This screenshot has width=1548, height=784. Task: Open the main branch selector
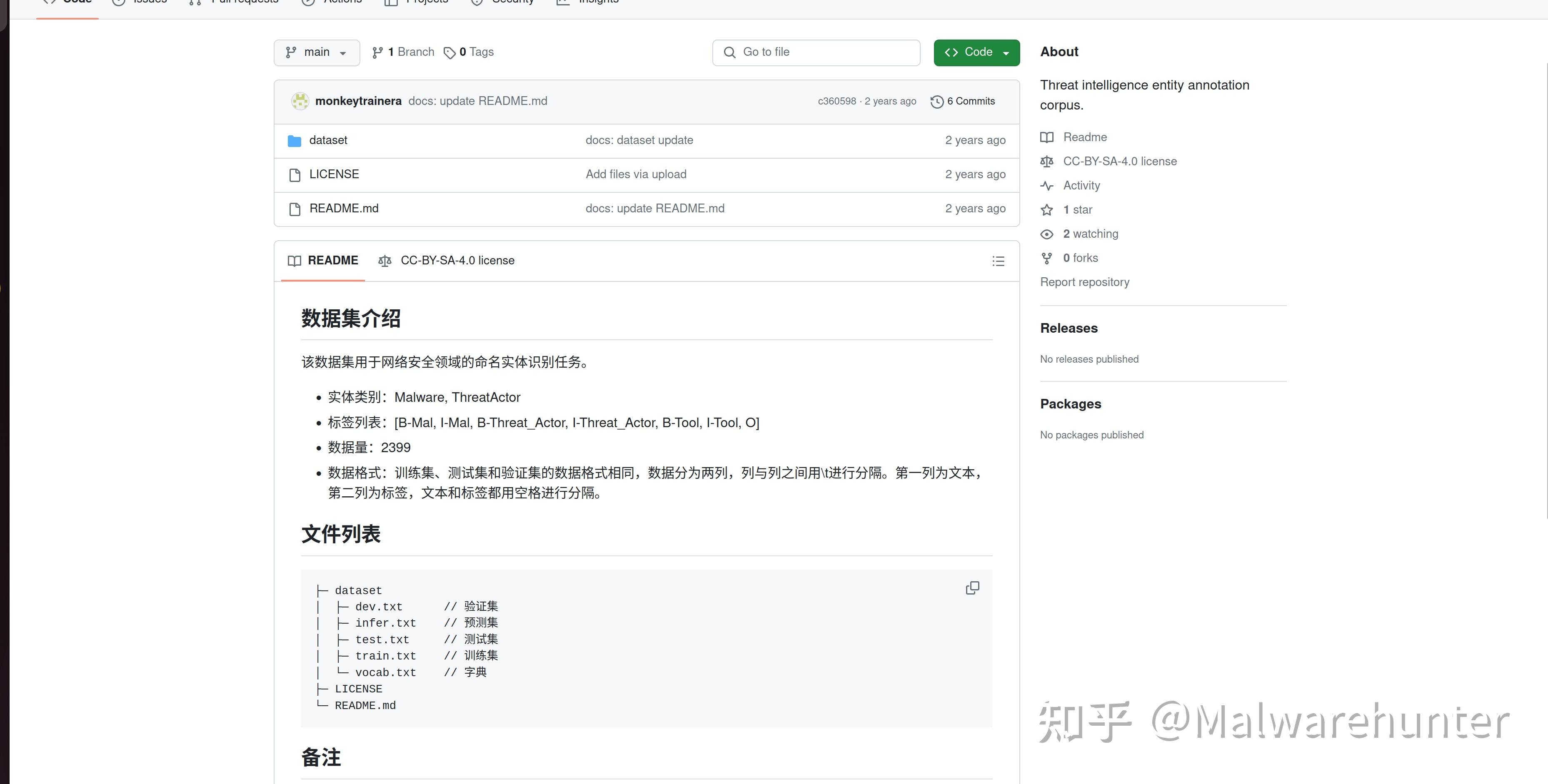[x=317, y=52]
